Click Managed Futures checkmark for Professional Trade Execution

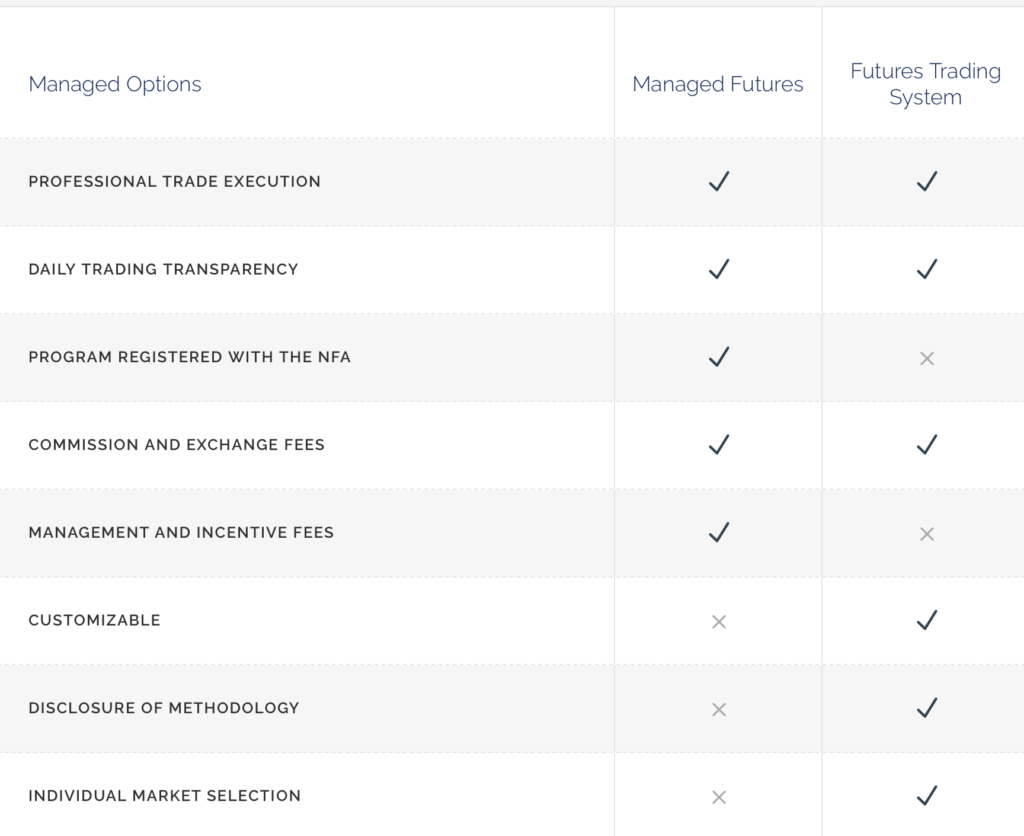pos(719,181)
